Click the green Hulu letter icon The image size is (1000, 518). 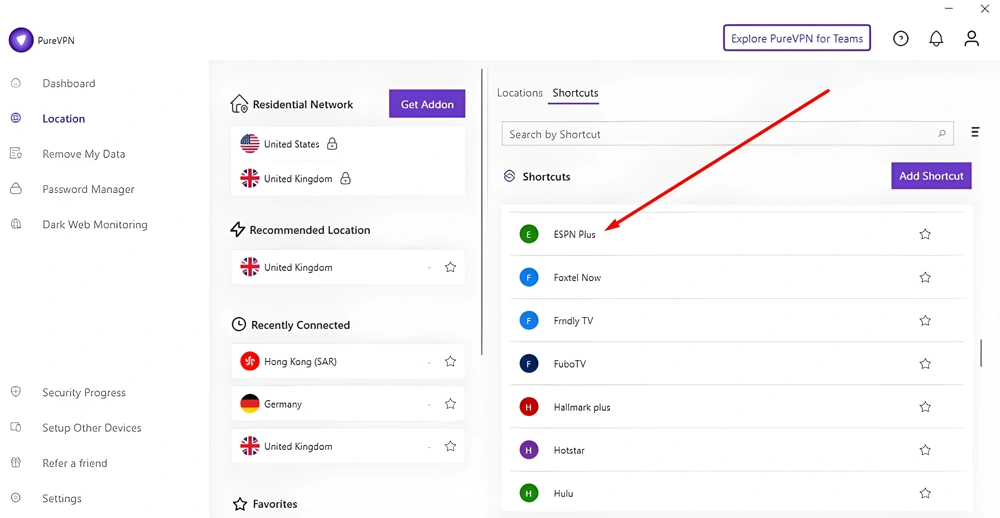point(529,493)
